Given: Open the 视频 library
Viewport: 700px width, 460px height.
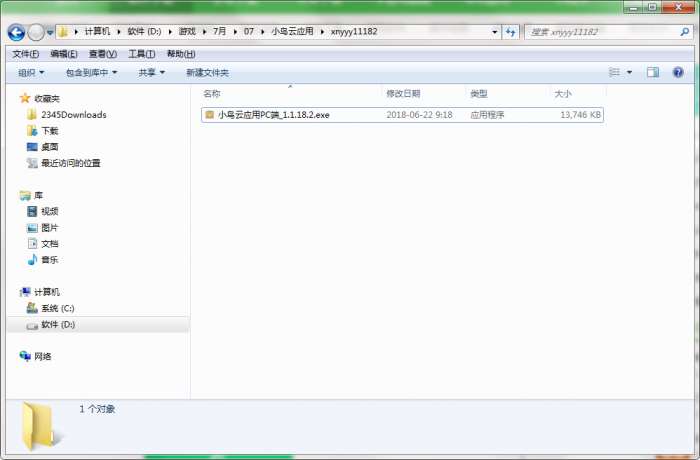Looking at the screenshot, I should click(x=50, y=211).
